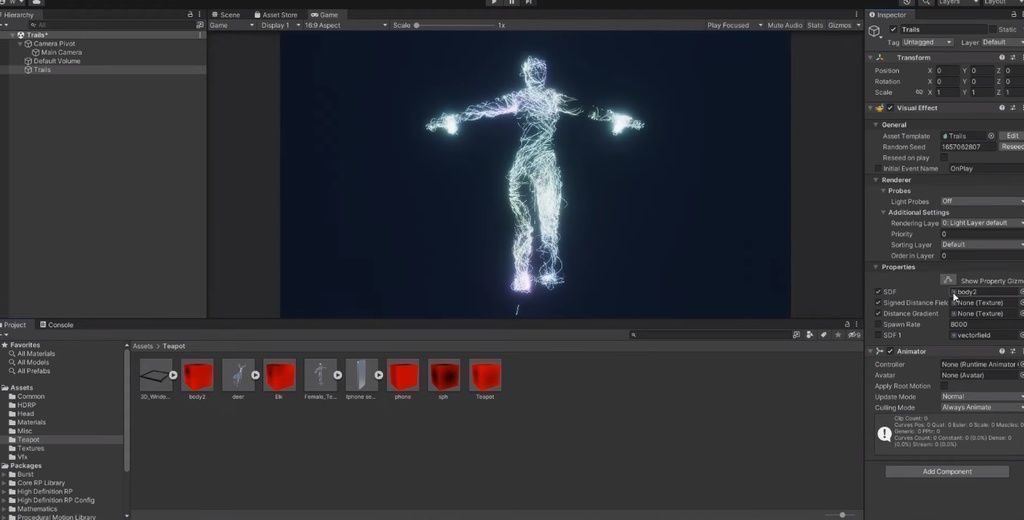Screen dimensions: 1024x520
Task: Click the Hierarchy panel lock icon
Action: [190, 14]
